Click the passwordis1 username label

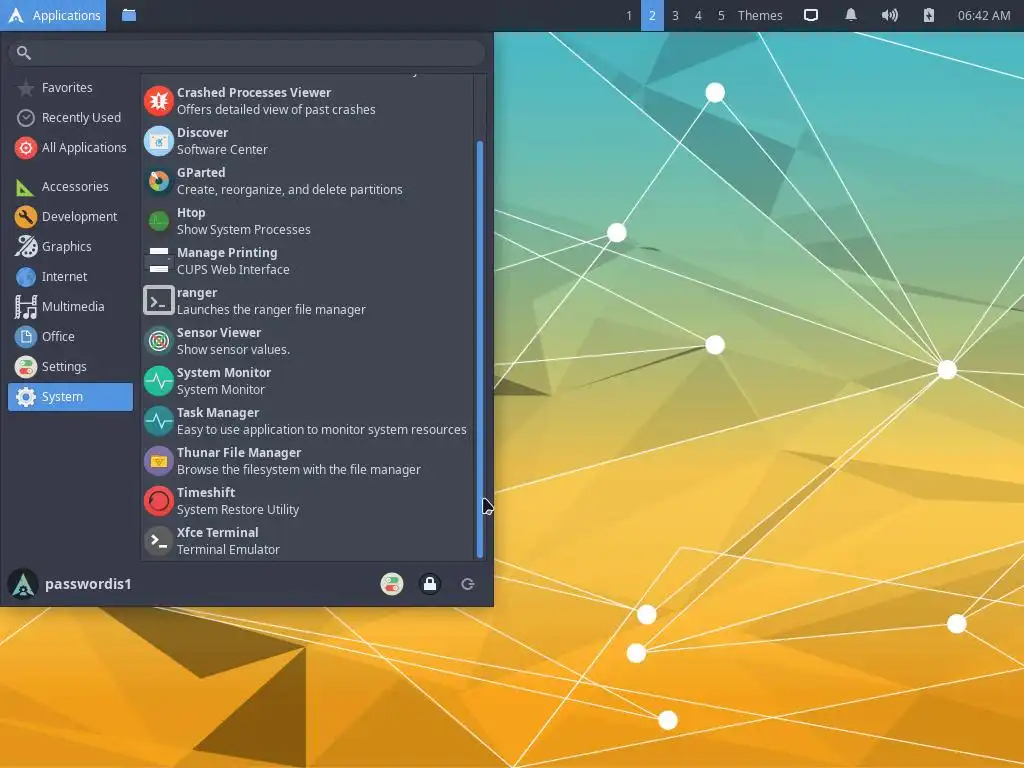click(88, 584)
